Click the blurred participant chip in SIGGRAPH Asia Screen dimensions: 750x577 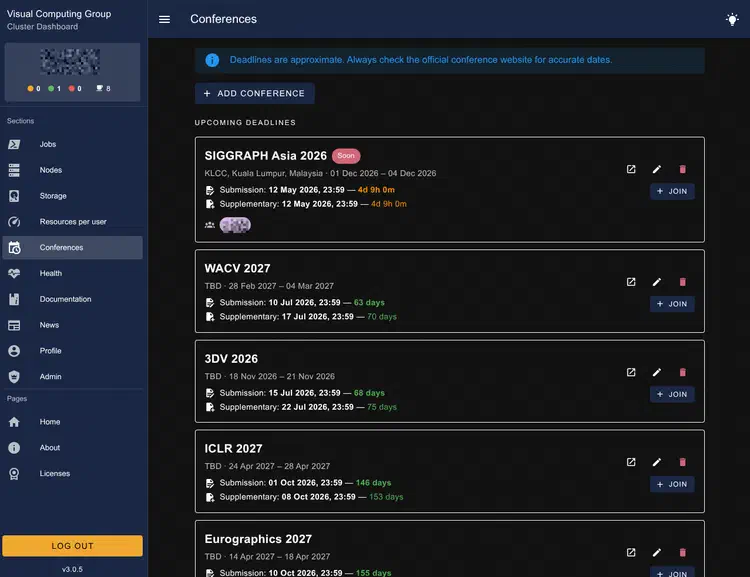click(235, 225)
